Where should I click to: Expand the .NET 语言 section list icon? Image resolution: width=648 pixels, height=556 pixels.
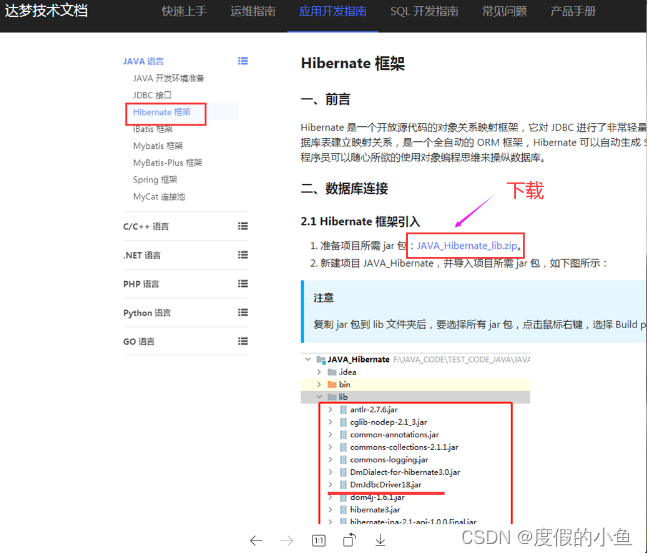click(243, 255)
